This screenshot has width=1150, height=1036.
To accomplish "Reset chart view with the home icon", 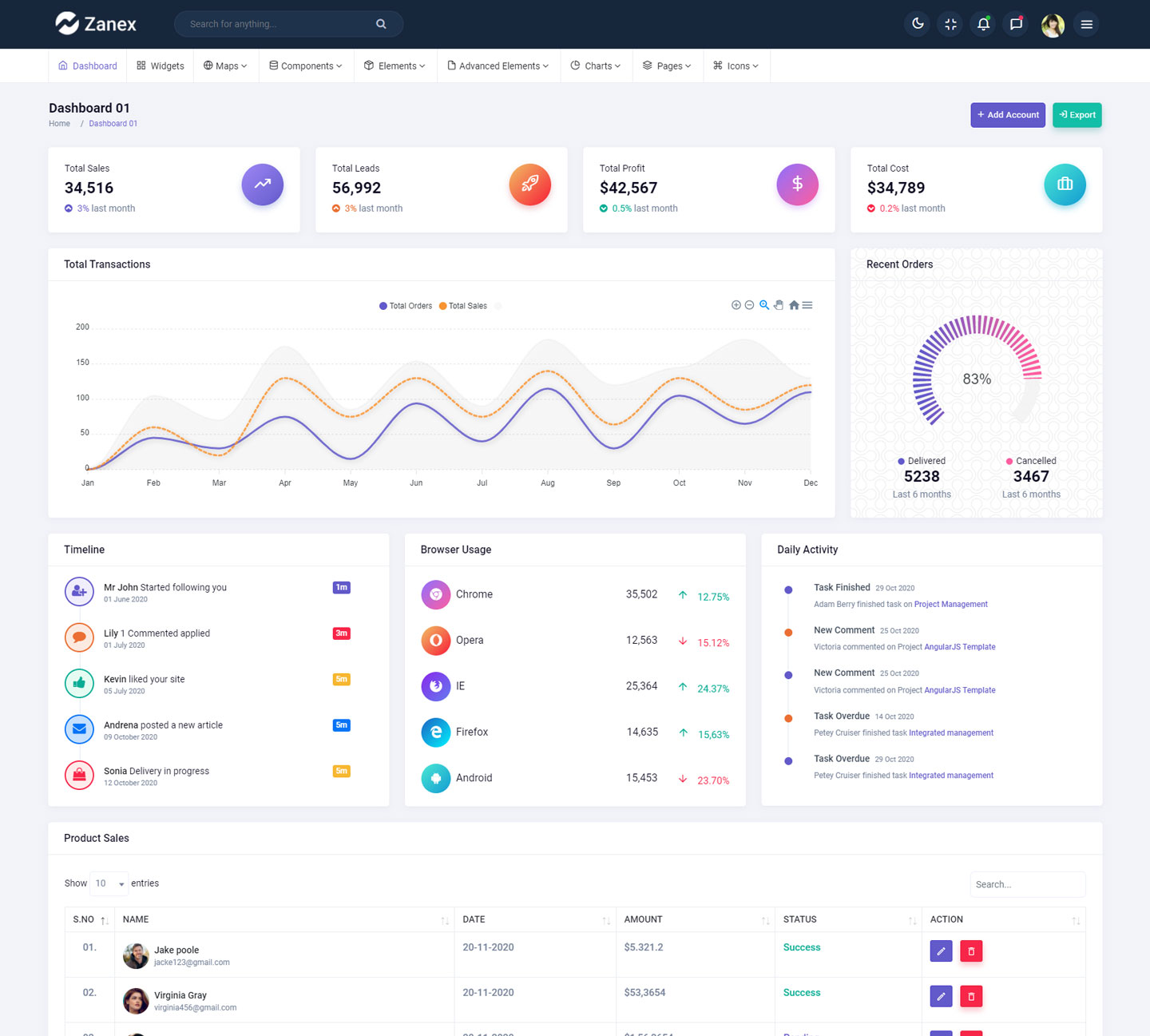I will click(794, 305).
